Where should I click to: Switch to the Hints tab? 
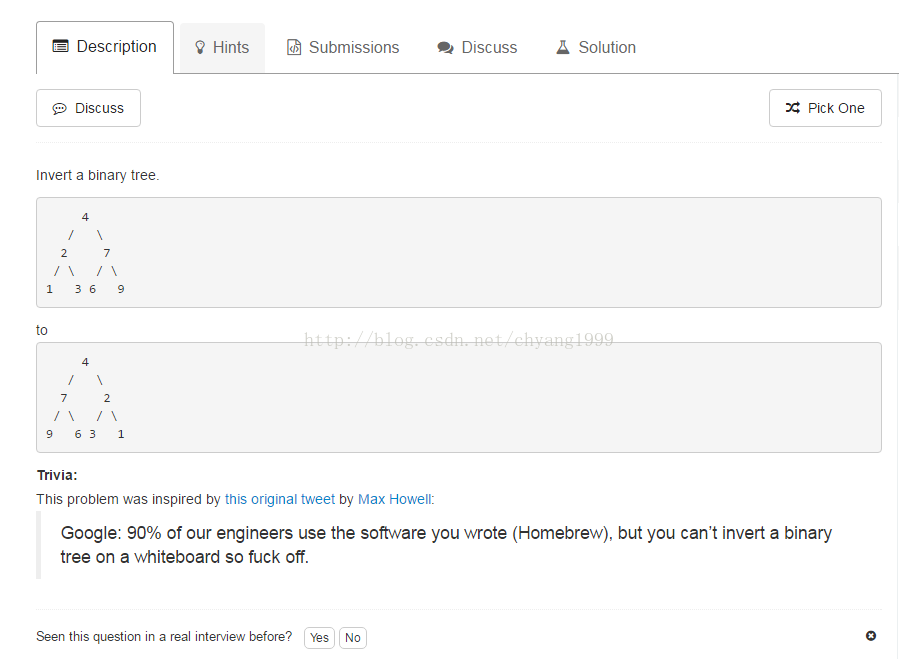(222, 47)
